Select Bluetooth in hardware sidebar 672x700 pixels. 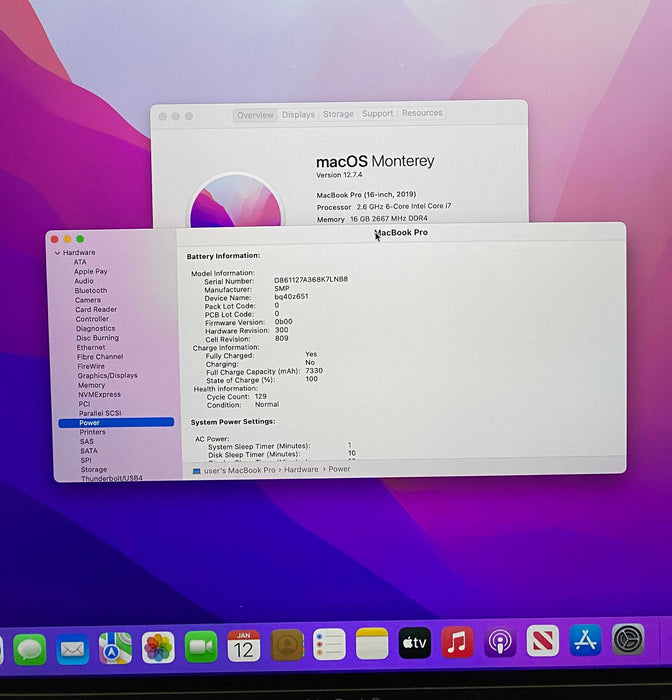point(91,290)
